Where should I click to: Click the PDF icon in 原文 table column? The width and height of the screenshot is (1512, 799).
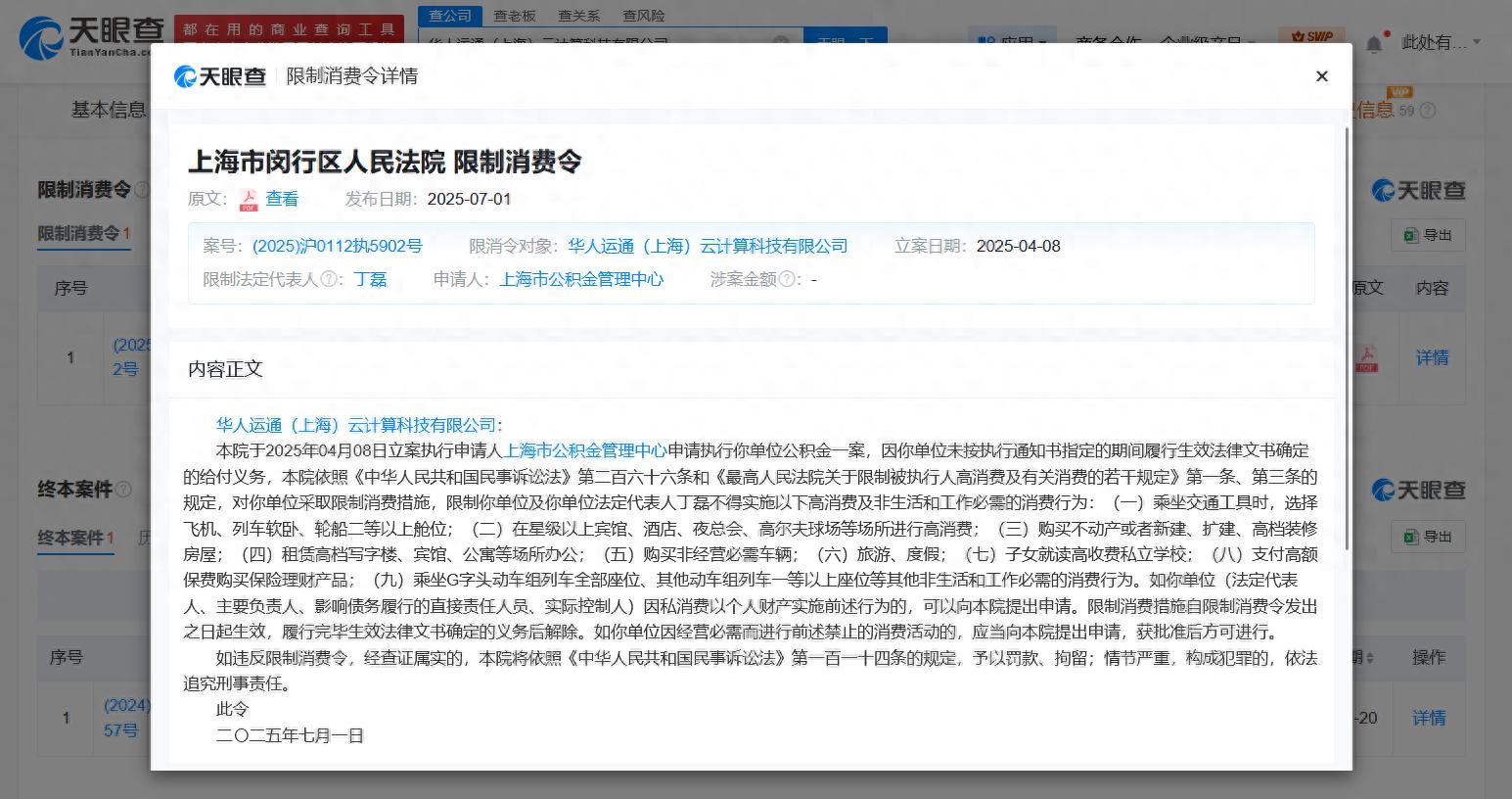click(1366, 359)
